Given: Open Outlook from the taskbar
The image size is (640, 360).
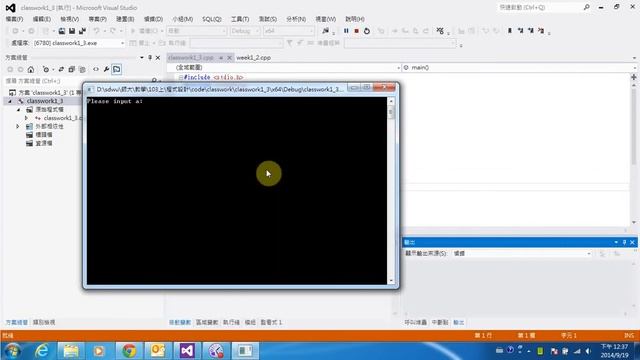Looking at the screenshot, I should (x=158, y=351).
